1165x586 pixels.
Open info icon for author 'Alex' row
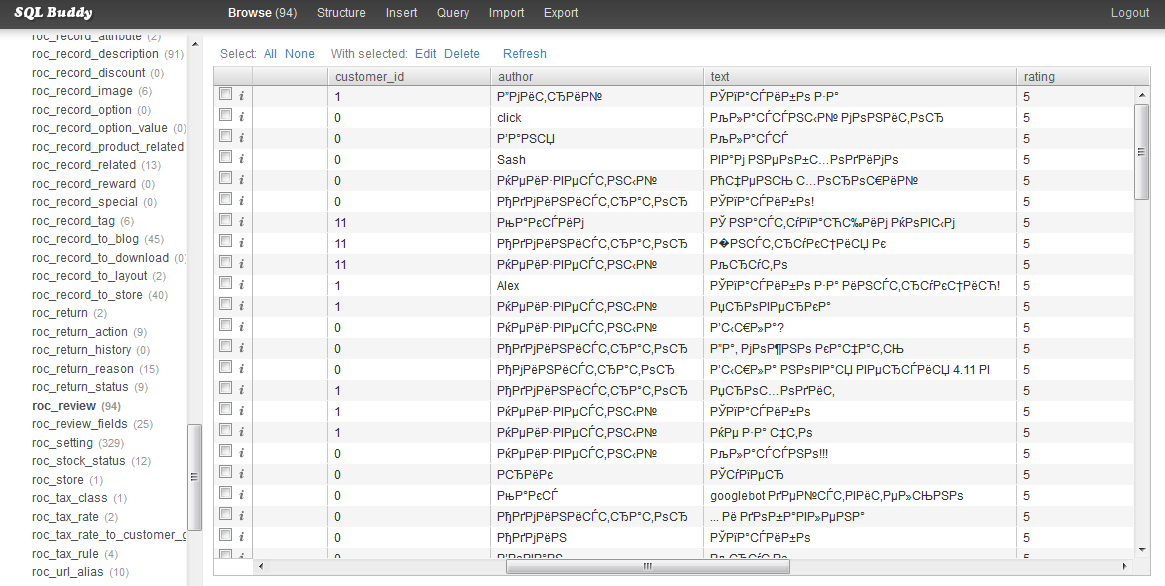[241, 285]
